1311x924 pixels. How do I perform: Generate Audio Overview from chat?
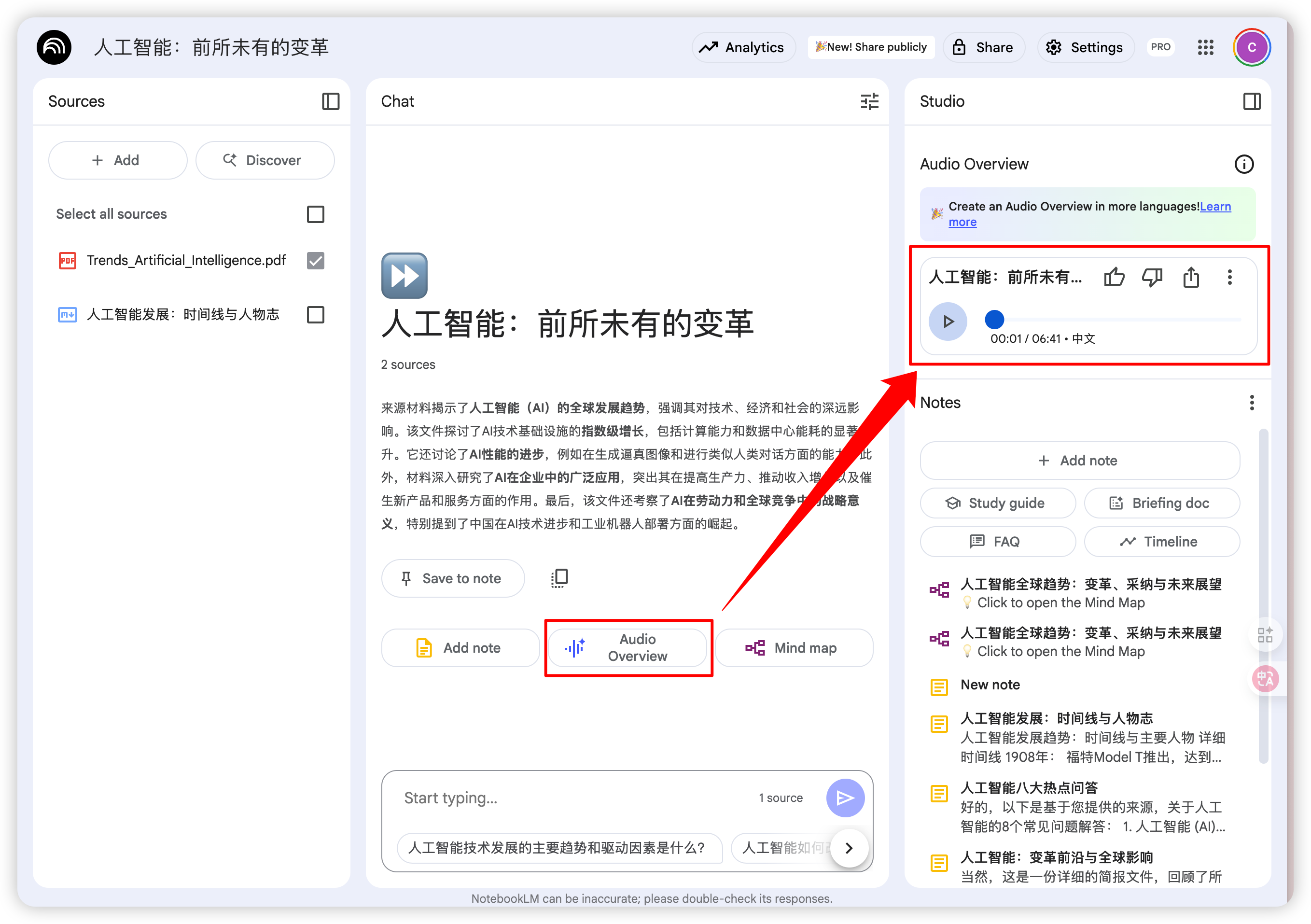coord(627,648)
